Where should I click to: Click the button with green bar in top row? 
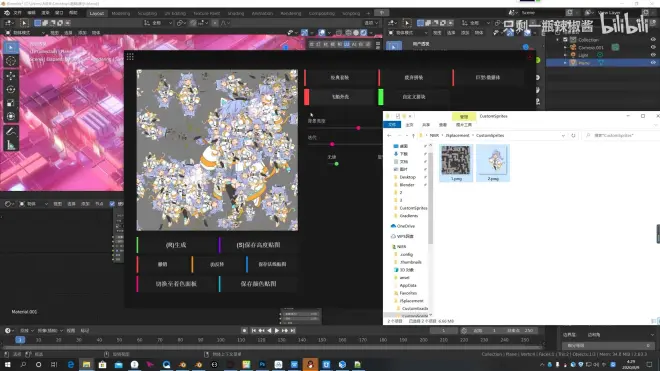[x=414, y=97]
